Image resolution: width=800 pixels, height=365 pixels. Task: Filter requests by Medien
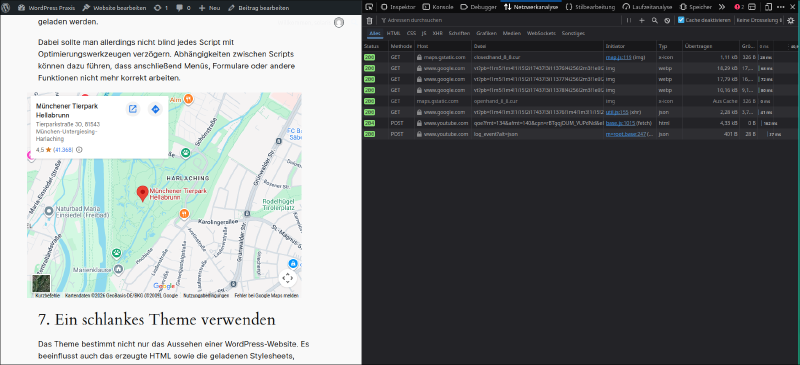tap(512, 33)
